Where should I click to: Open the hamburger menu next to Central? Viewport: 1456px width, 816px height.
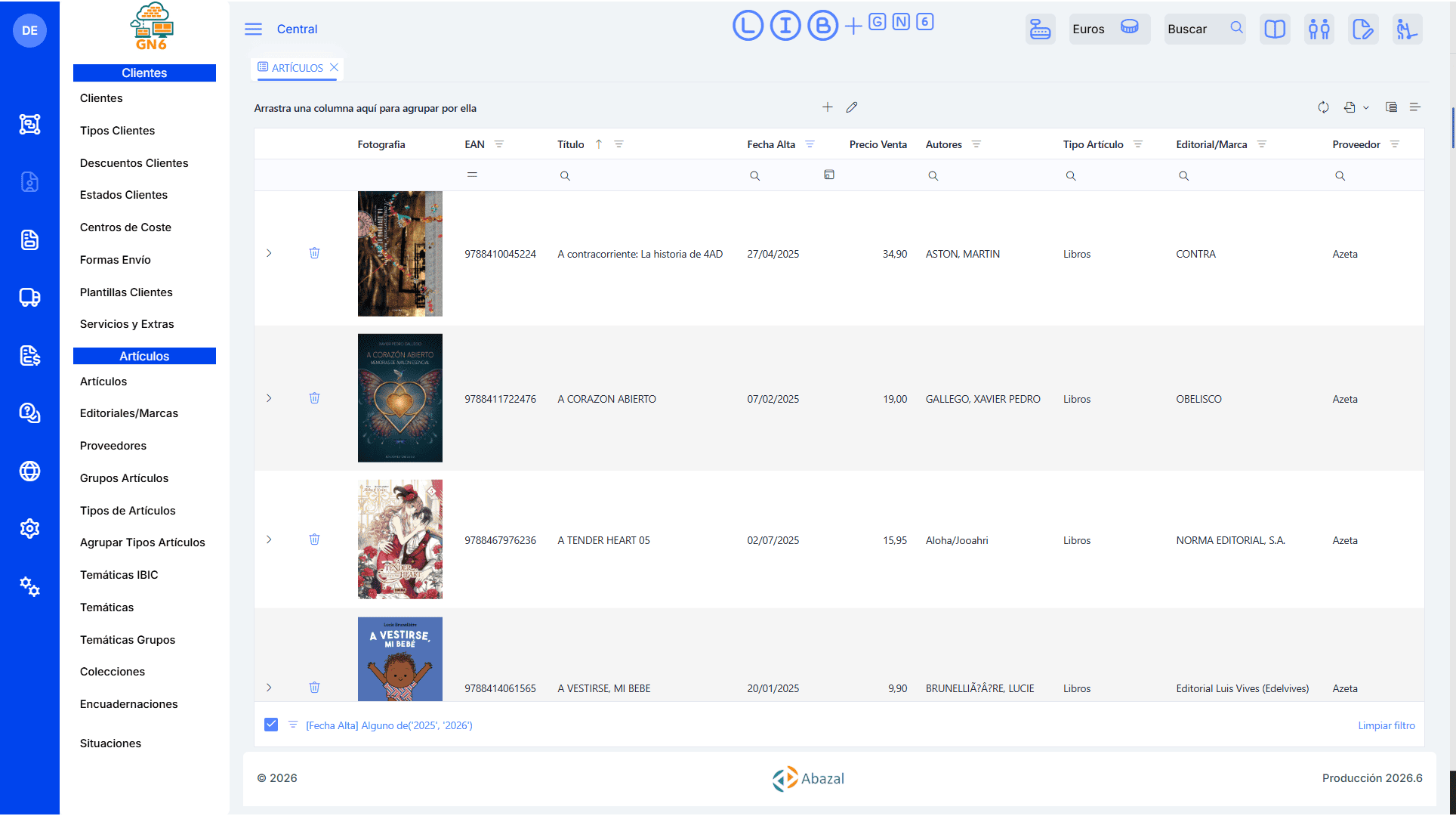coord(253,29)
